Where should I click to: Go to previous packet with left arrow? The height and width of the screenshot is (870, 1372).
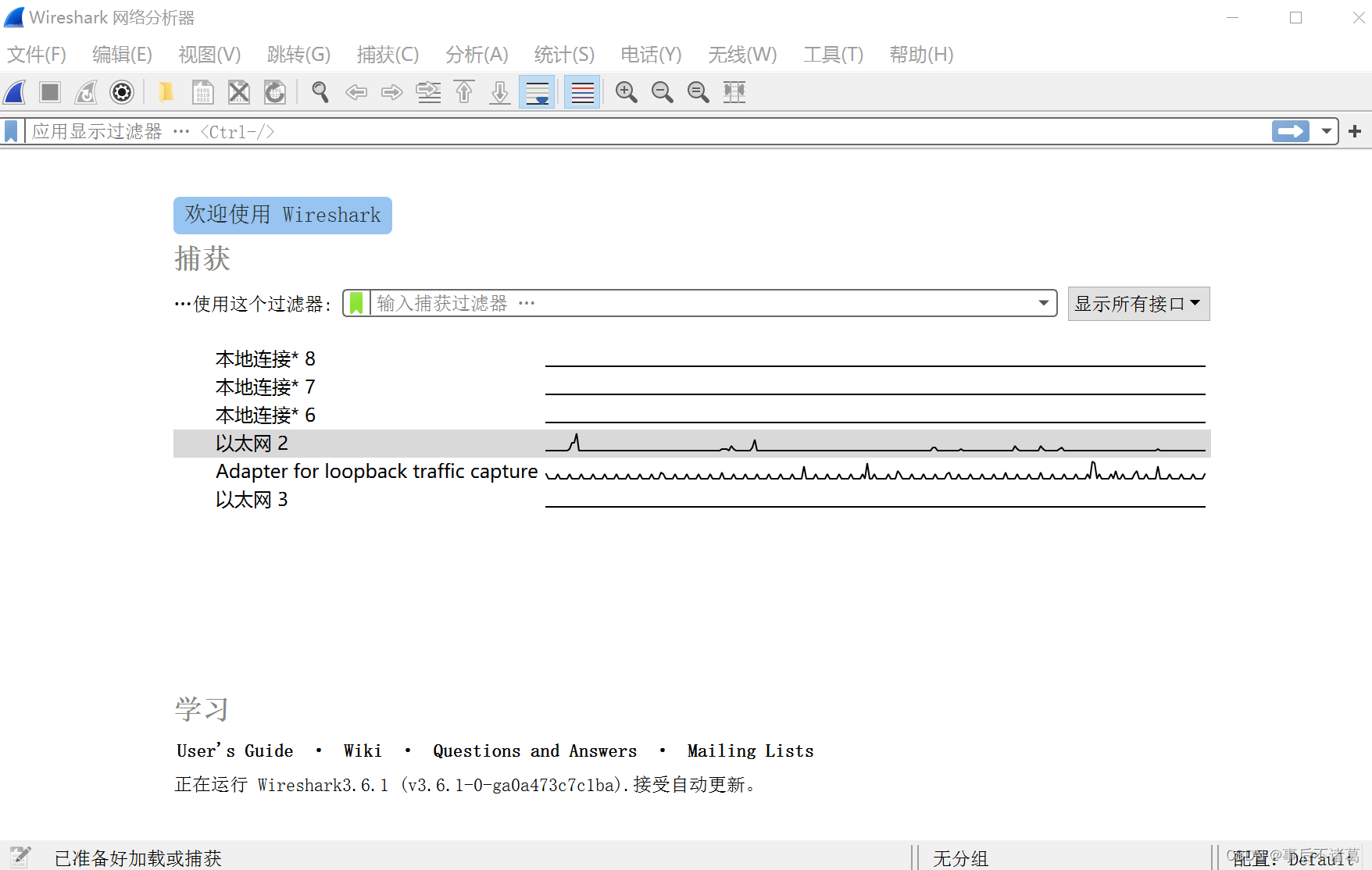[x=356, y=92]
